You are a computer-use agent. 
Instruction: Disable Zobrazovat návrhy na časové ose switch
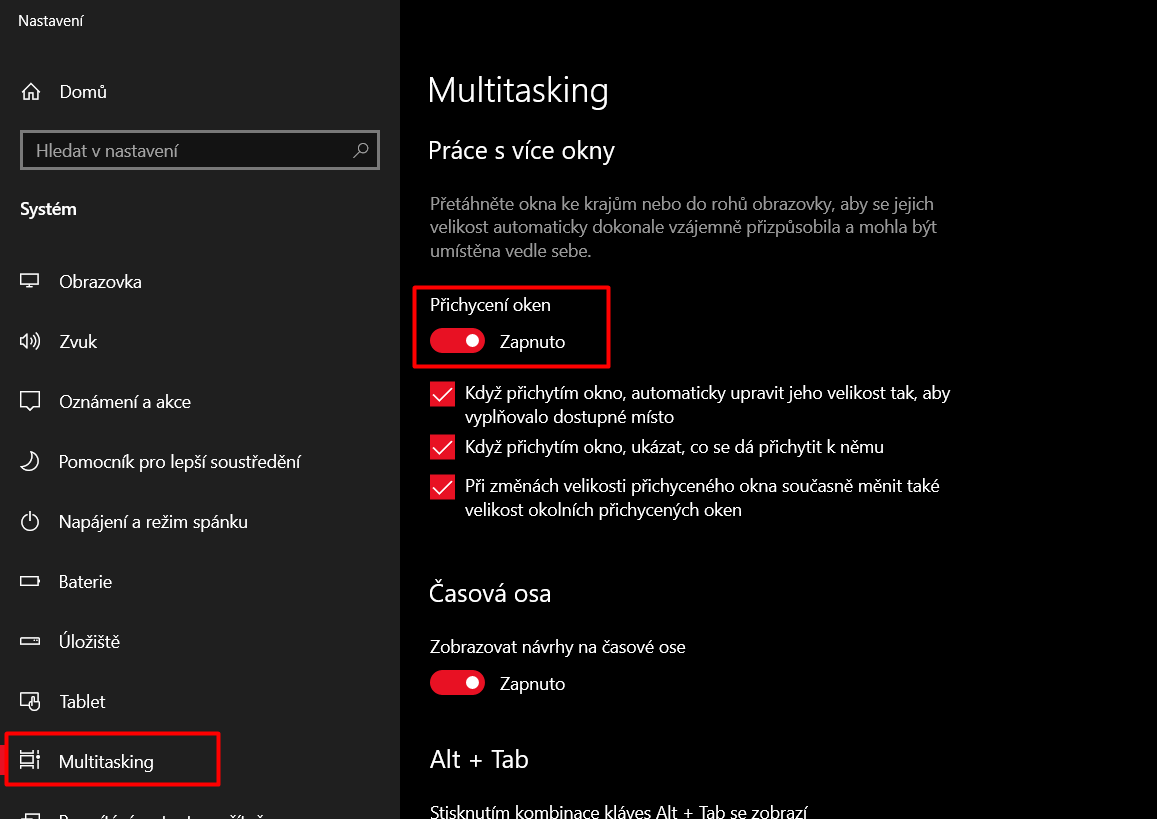click(x=457, y=684)
